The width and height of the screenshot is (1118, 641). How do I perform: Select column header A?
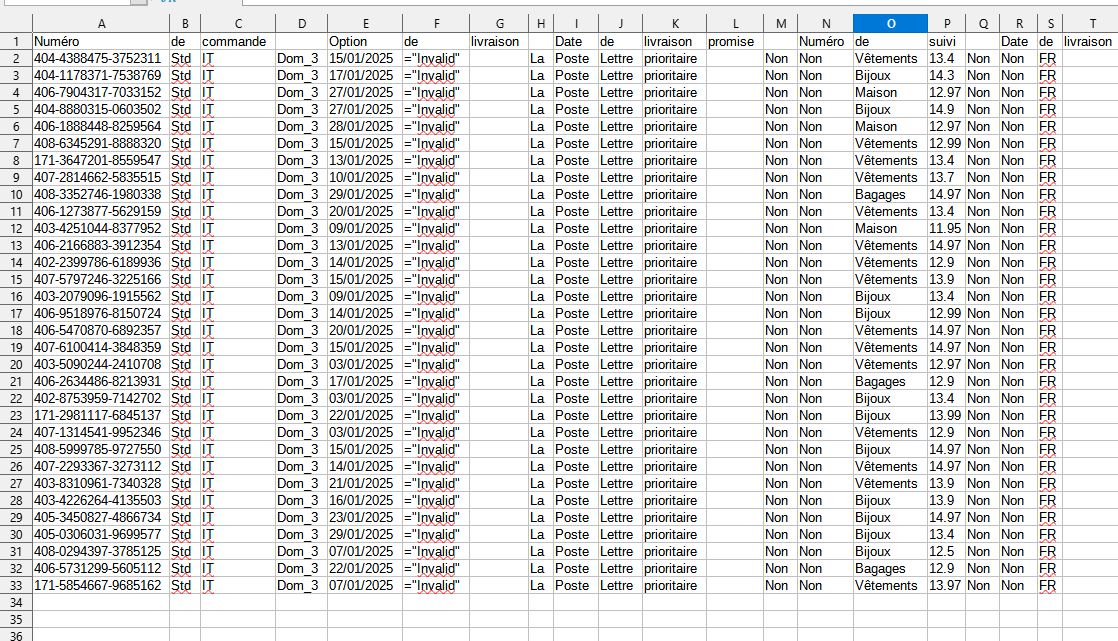point(101,24)
